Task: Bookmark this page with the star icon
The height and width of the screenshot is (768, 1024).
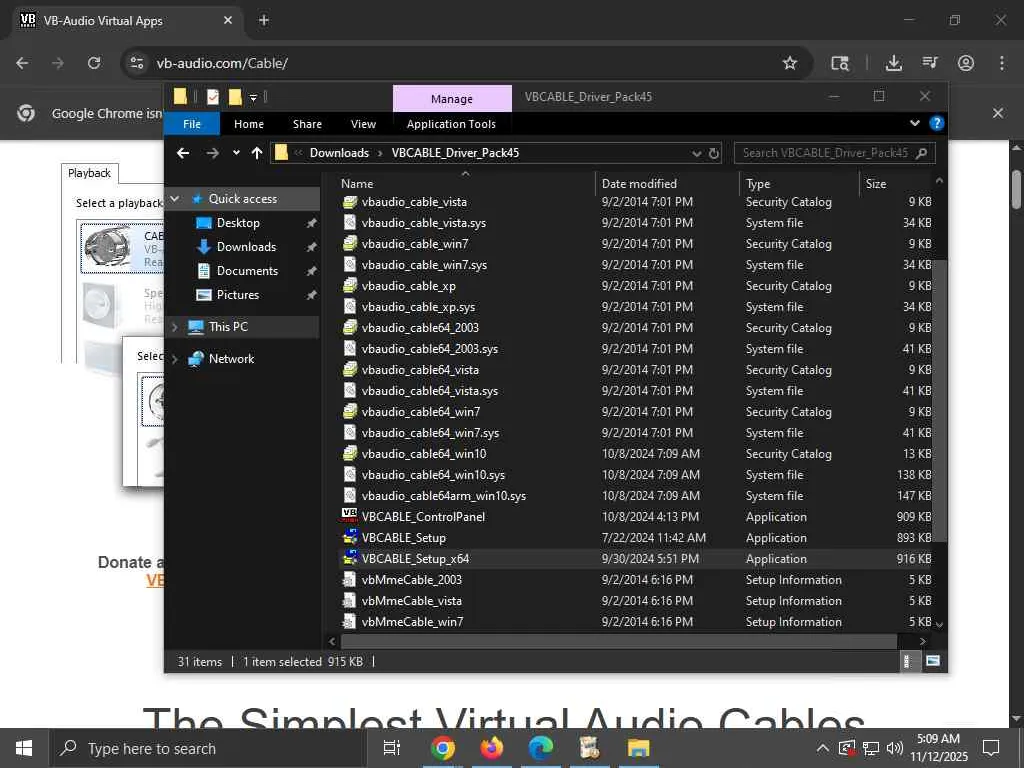Action: click(789, 63)
